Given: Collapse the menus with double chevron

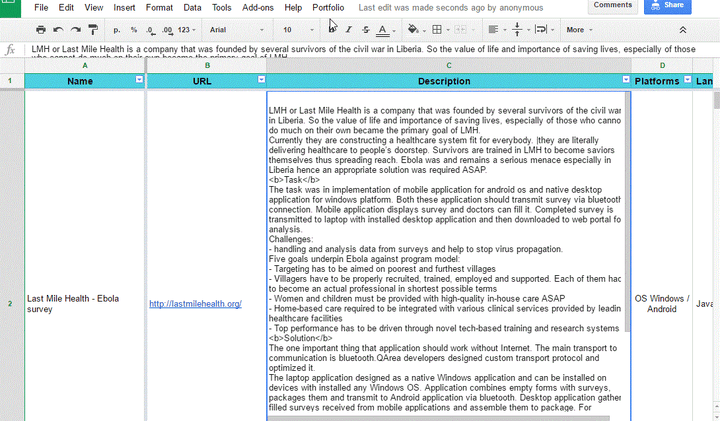Looking at the screenshot, I should (x=683, y=30).
